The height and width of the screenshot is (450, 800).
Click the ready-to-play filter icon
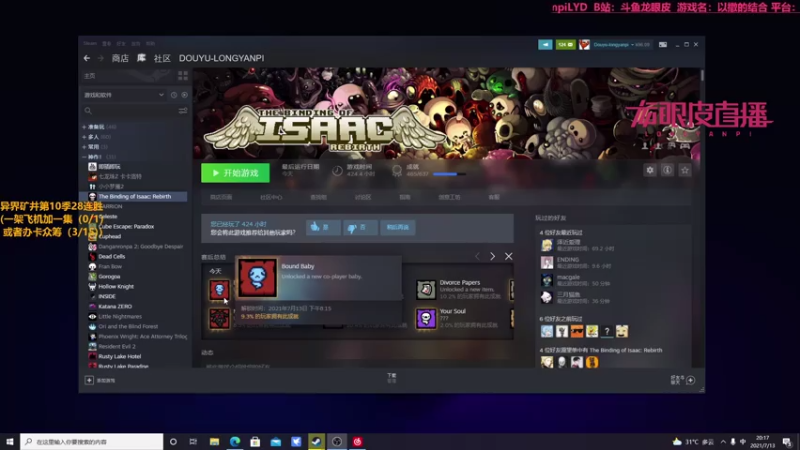click(x=184, y=95)
